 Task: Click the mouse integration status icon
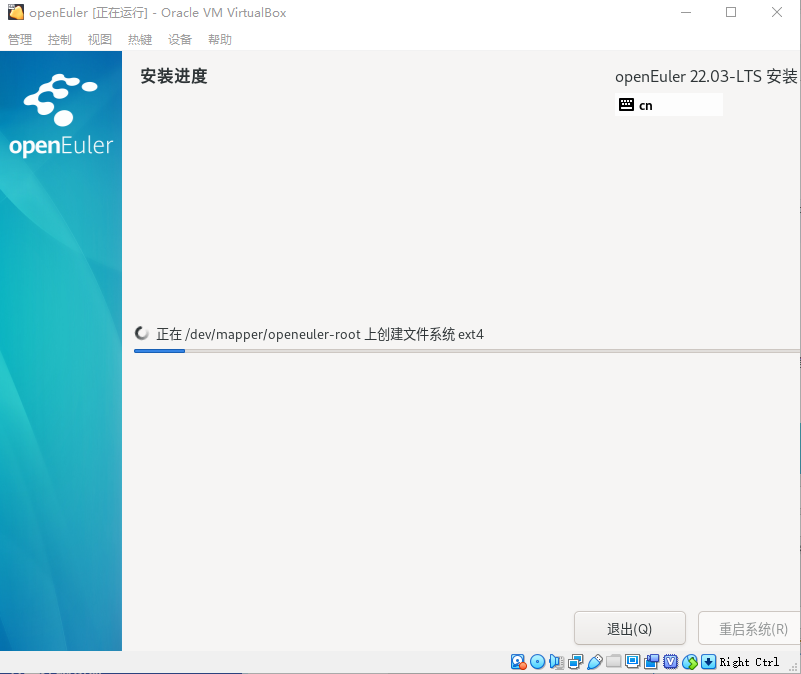click(x=689, y=661)
